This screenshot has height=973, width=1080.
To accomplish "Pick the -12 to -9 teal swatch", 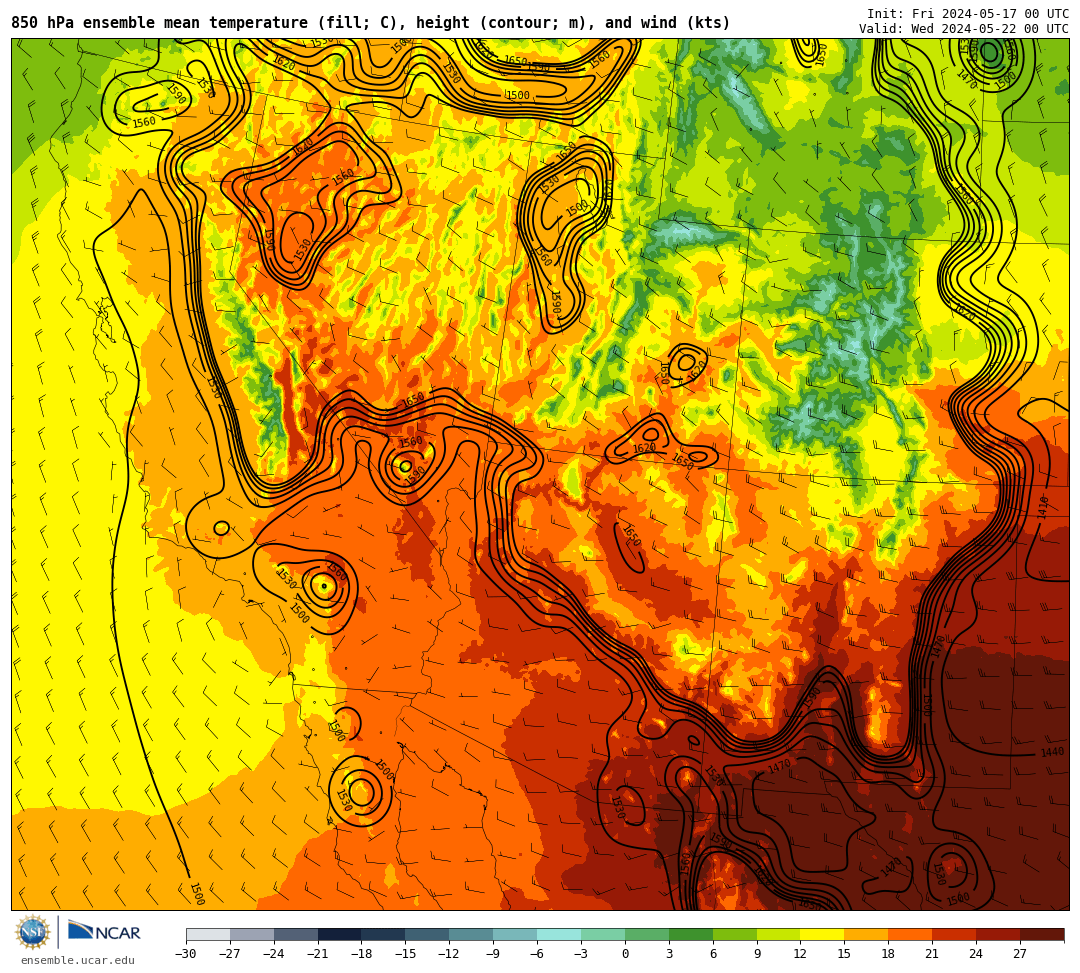I will point(472,934).
